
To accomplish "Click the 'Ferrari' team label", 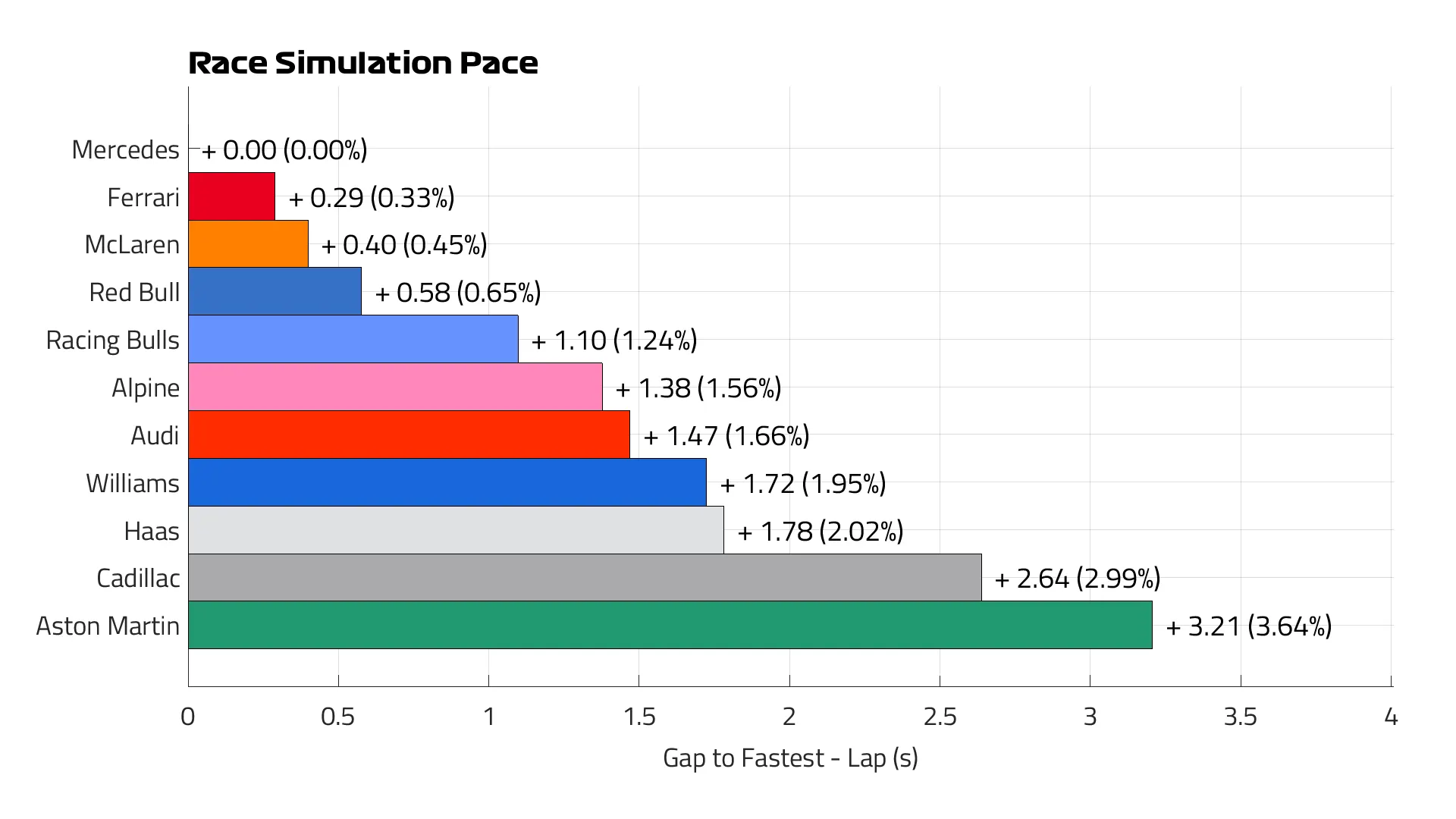I will [144, 197].
